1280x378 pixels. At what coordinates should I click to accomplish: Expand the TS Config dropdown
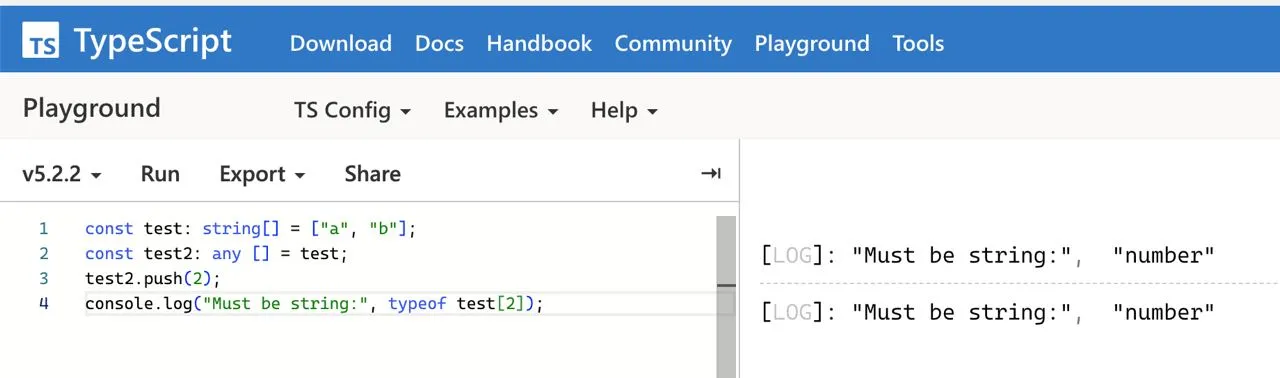pyautogui.click(x=352, y=110)
